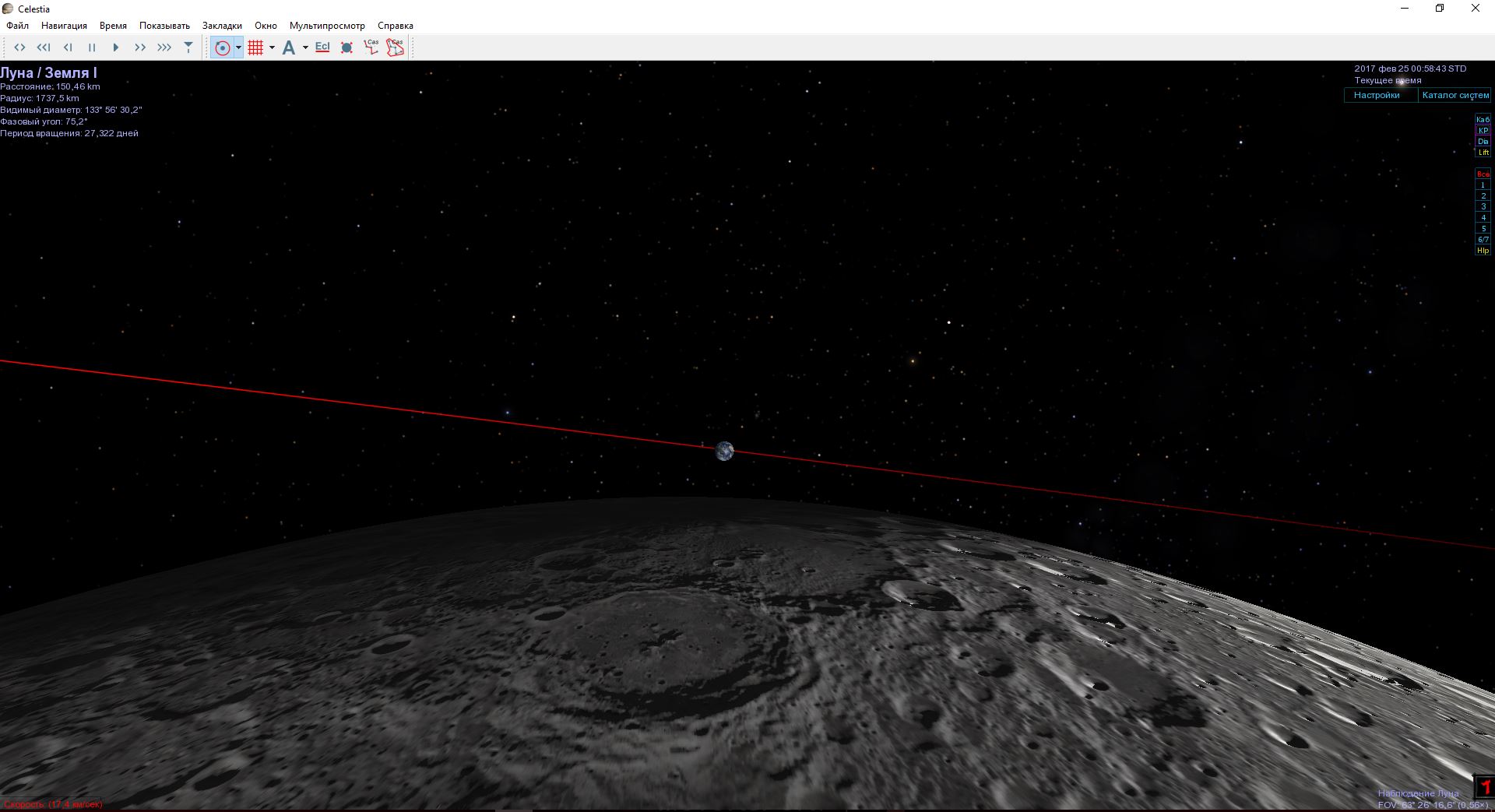Open the Окно menu

(x=266, y=26)
